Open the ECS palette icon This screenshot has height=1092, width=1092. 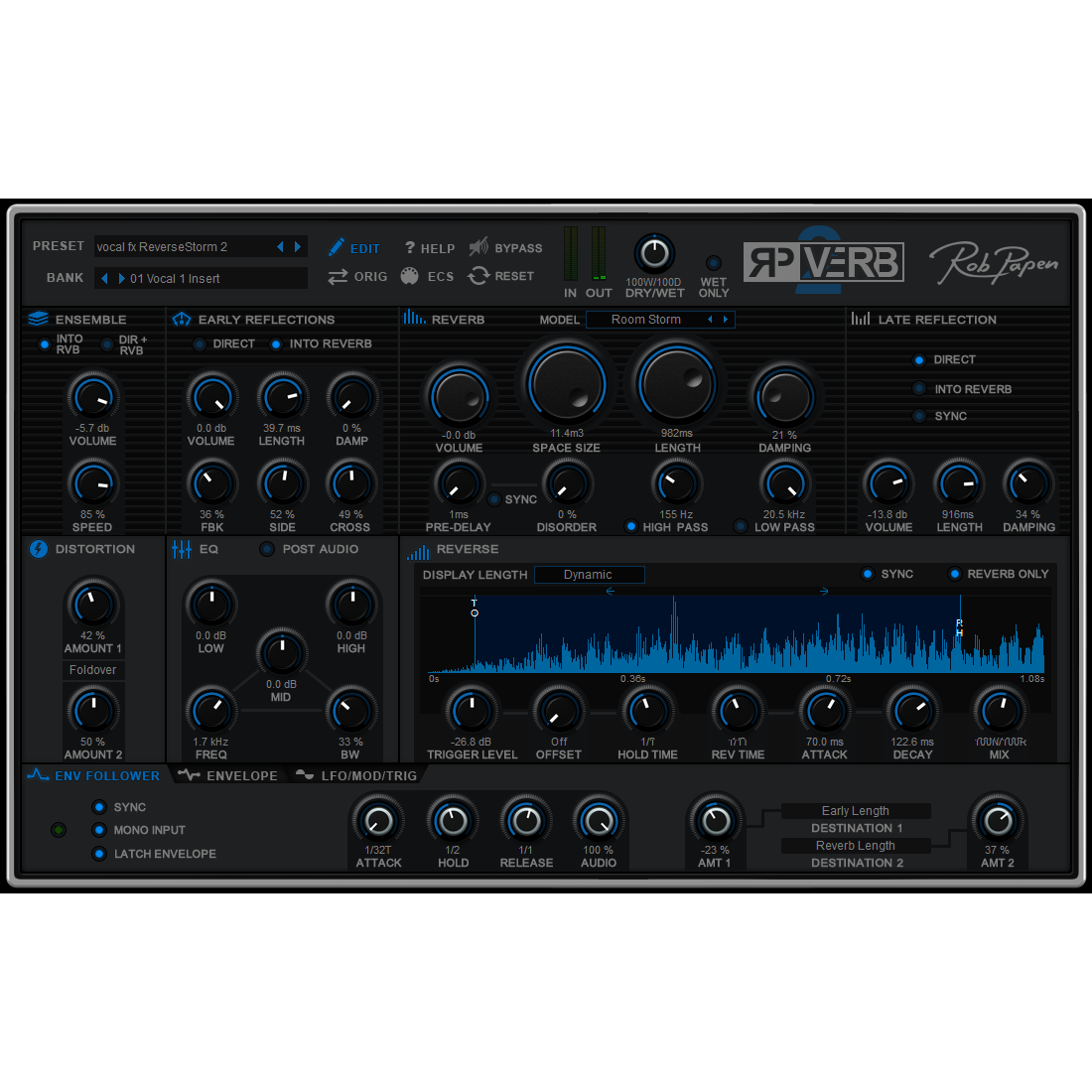pos(409,276)
